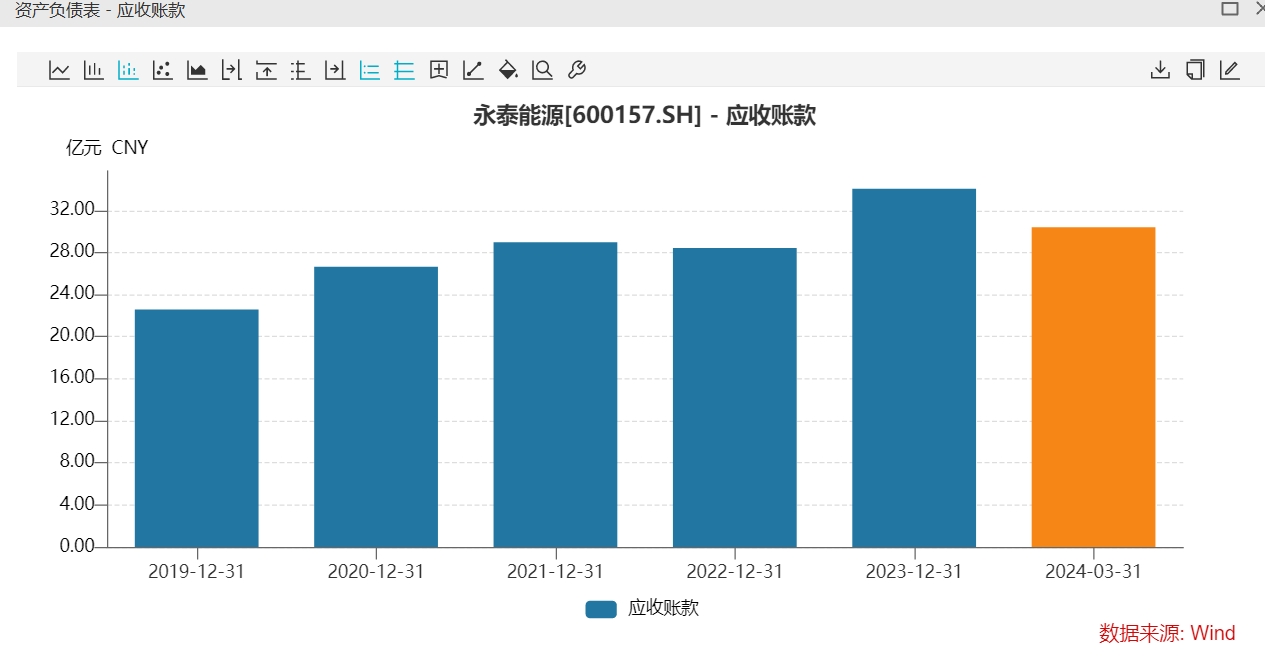The image size is (1265, 661).
Task: Click the move-to-top axis icon
Action: pyautogui.click(x=266, y=70)
